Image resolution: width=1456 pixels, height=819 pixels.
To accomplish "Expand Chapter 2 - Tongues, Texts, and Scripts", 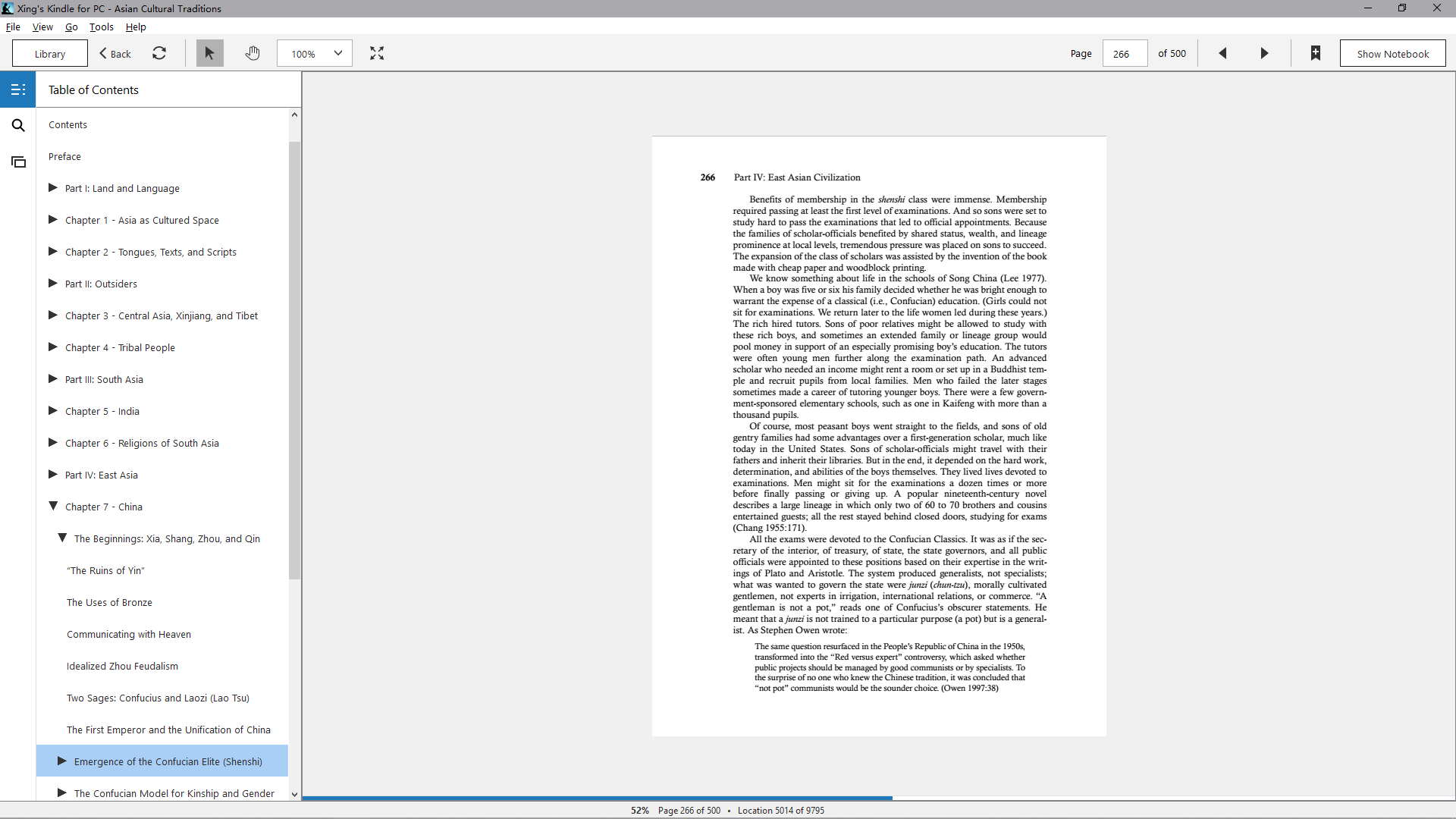I will 53,252.
